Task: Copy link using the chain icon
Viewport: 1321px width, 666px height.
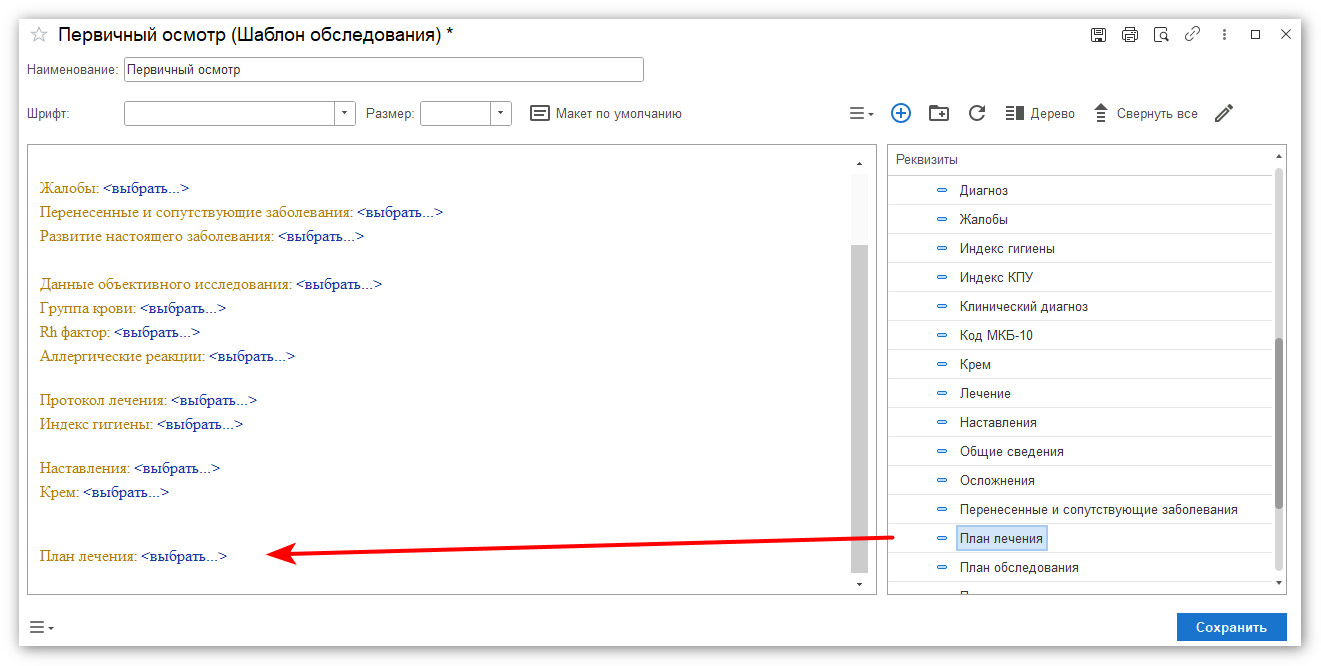Action: [x=1192, y=34]
